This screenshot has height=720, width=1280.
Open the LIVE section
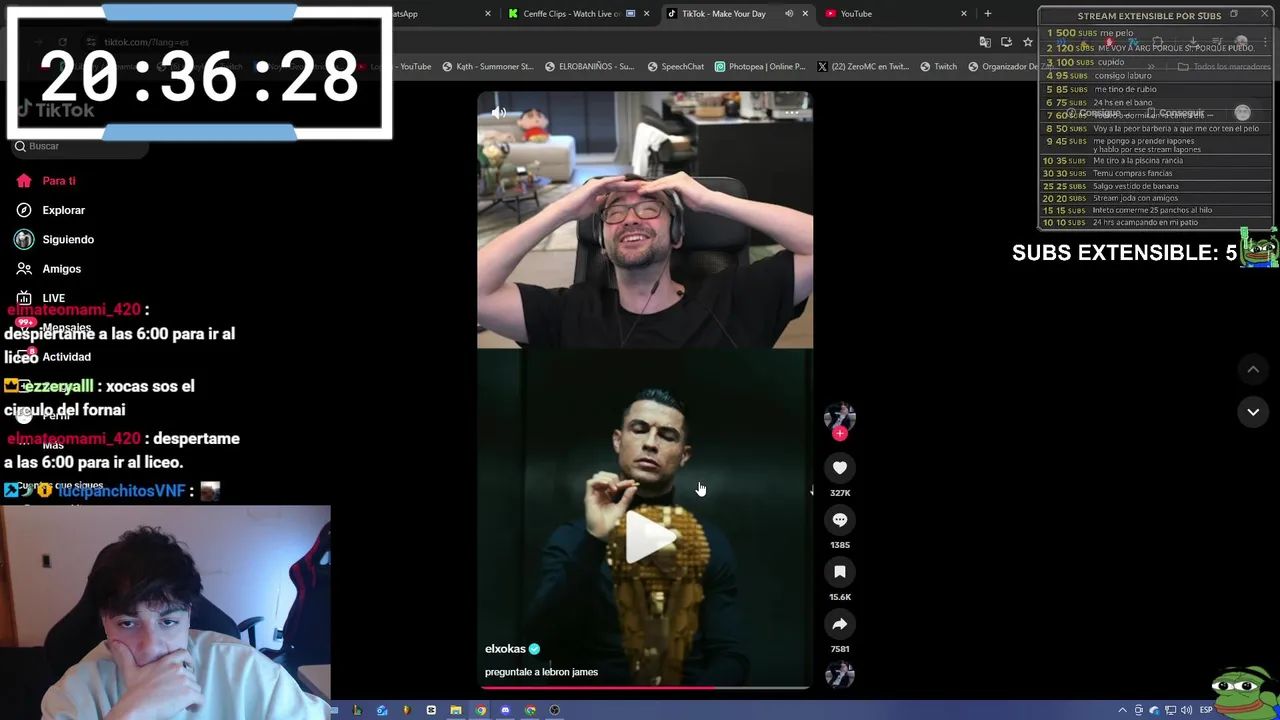coord(40,298)
